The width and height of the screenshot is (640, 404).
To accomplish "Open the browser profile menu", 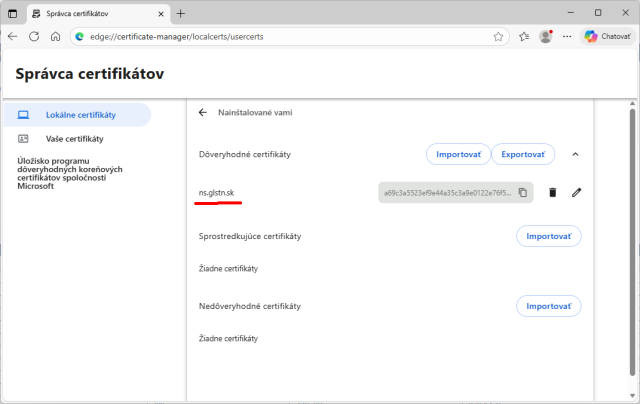I will click(546, 36).
